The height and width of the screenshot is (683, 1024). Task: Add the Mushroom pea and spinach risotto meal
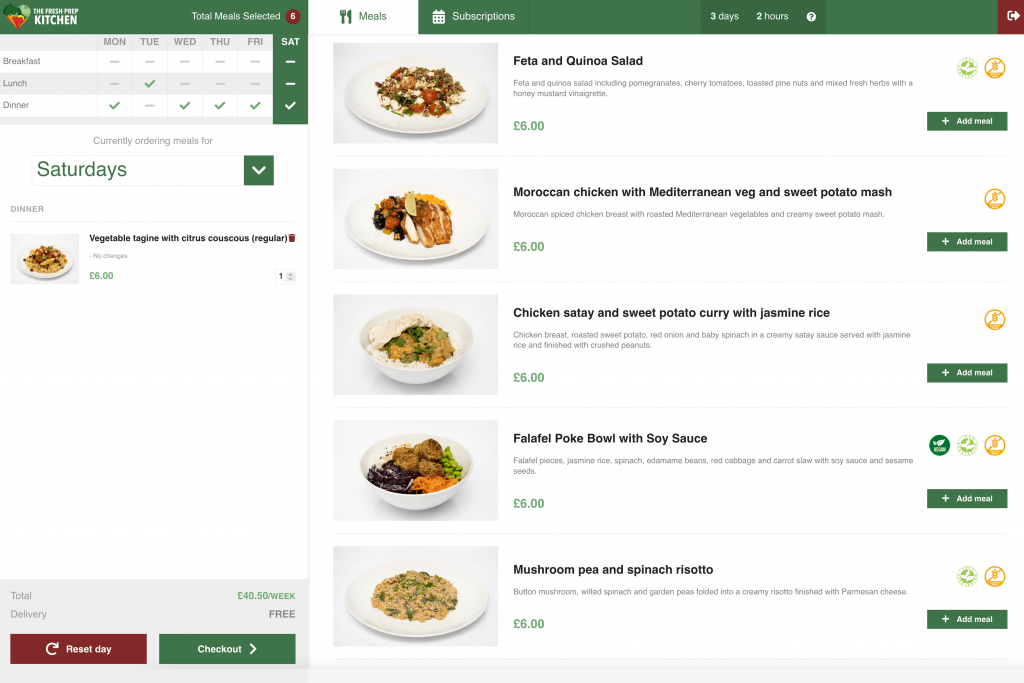coord(966,619)
